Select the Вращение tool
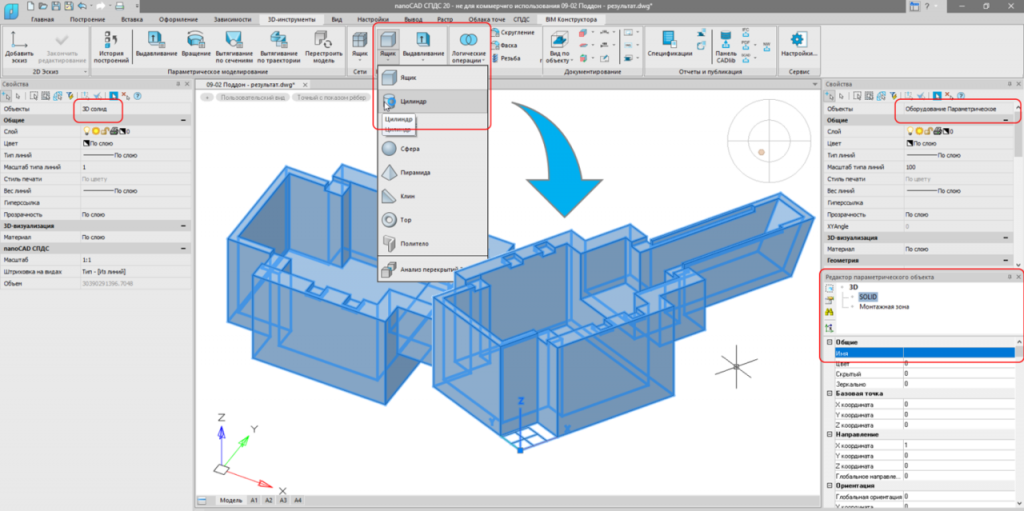This screenshot has width=1024, height=511. click(x=195, y=46)
